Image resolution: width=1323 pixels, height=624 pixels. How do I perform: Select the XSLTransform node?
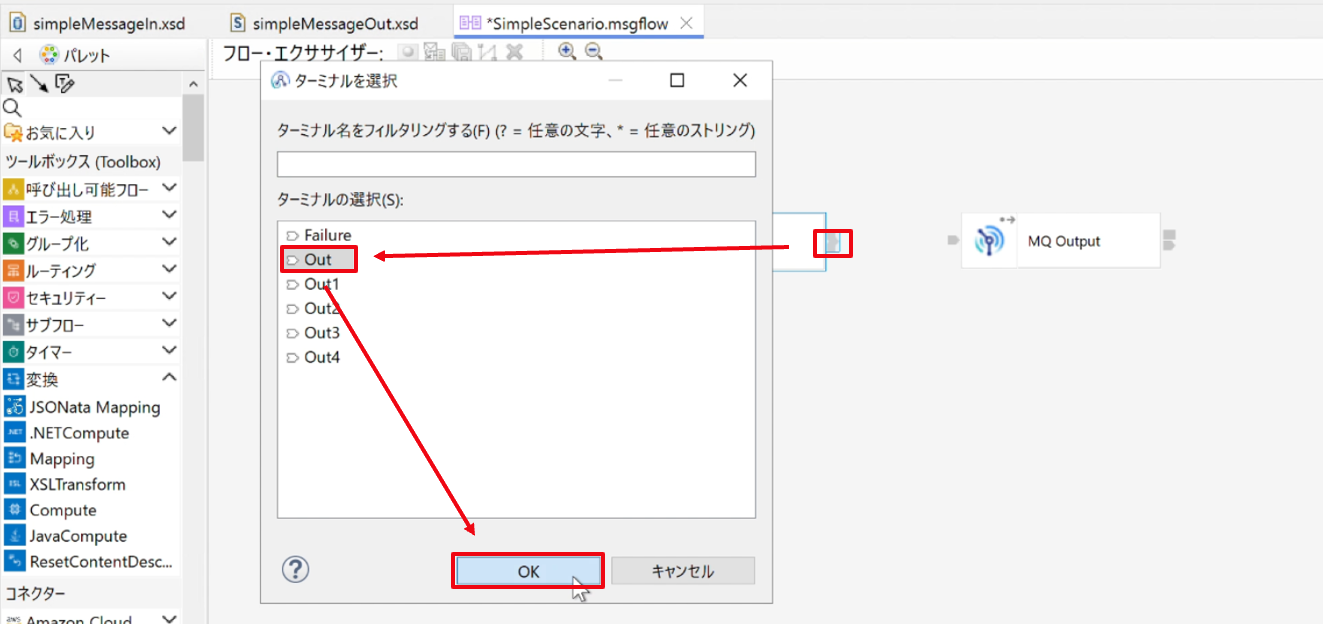click(x=66, y=484)
